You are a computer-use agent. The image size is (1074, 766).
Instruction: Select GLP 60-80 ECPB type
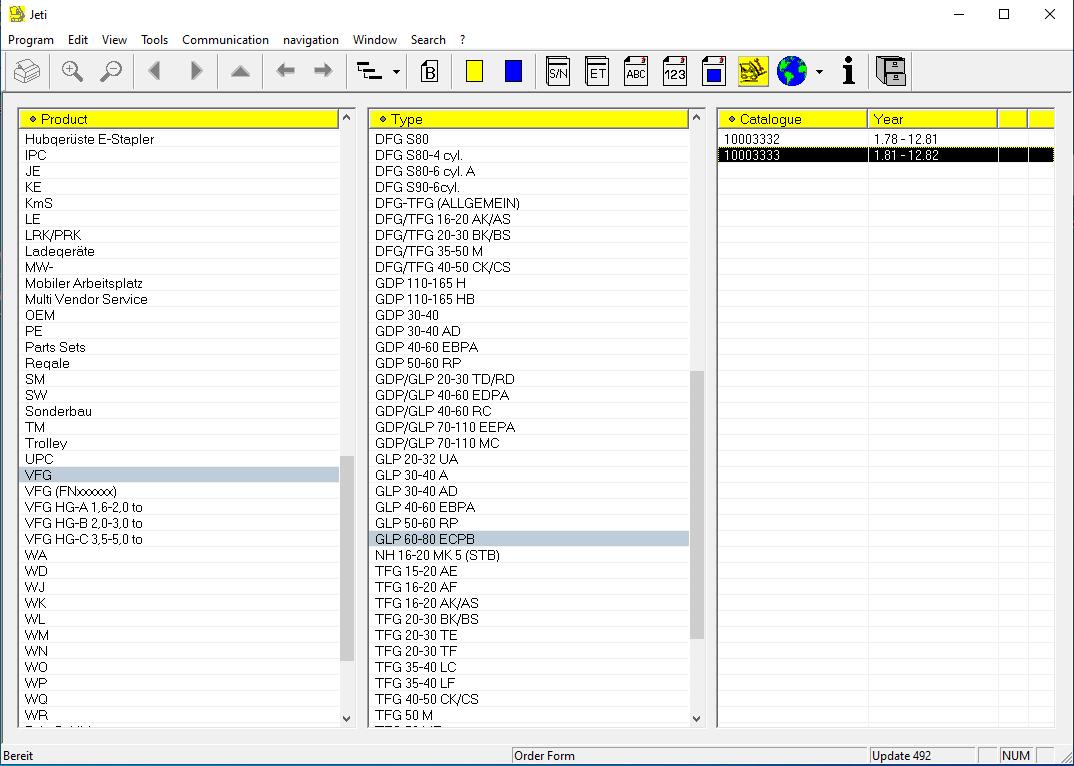529,539
